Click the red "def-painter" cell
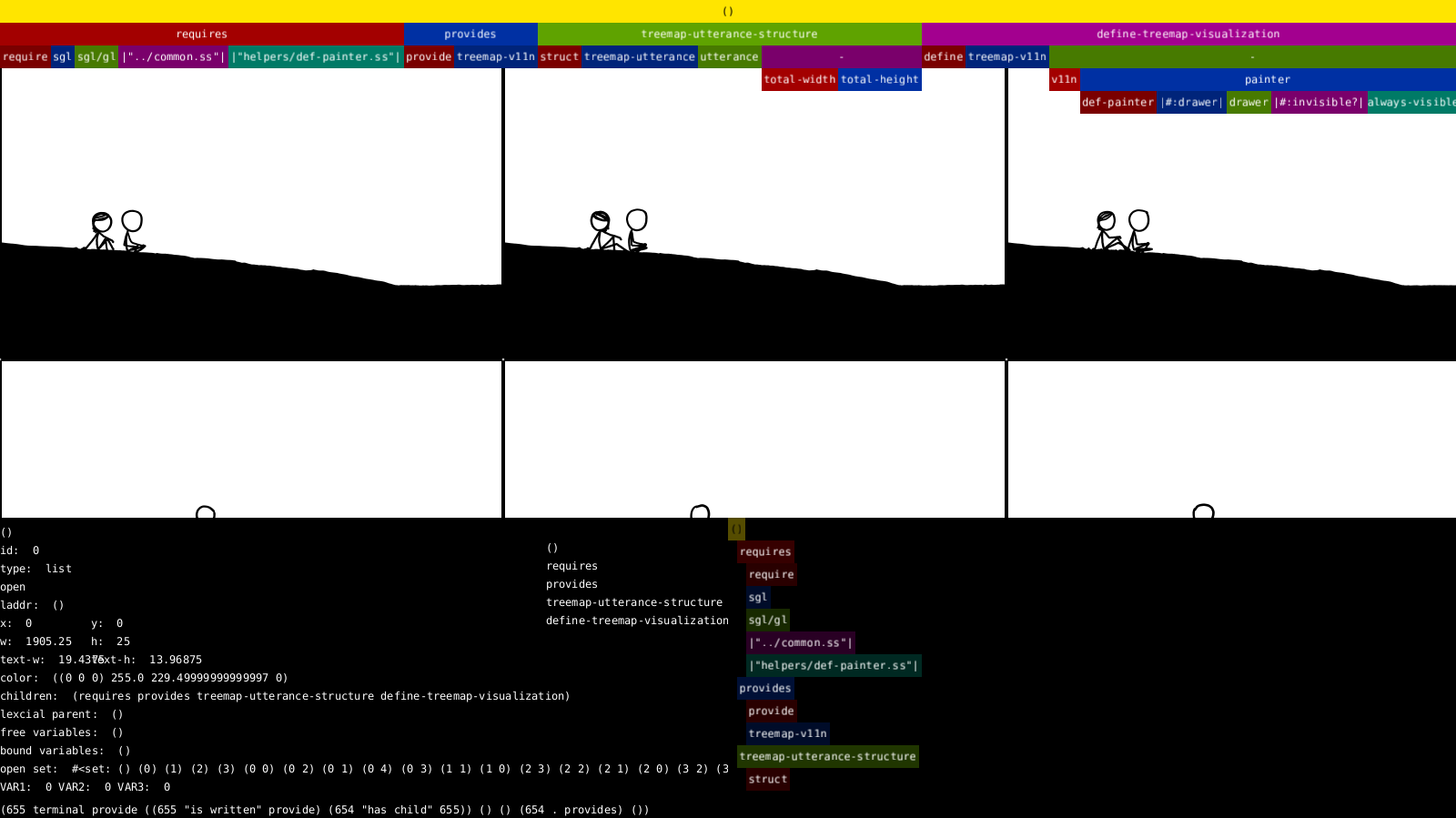 pyautogui.click(x=1117, y=102)
